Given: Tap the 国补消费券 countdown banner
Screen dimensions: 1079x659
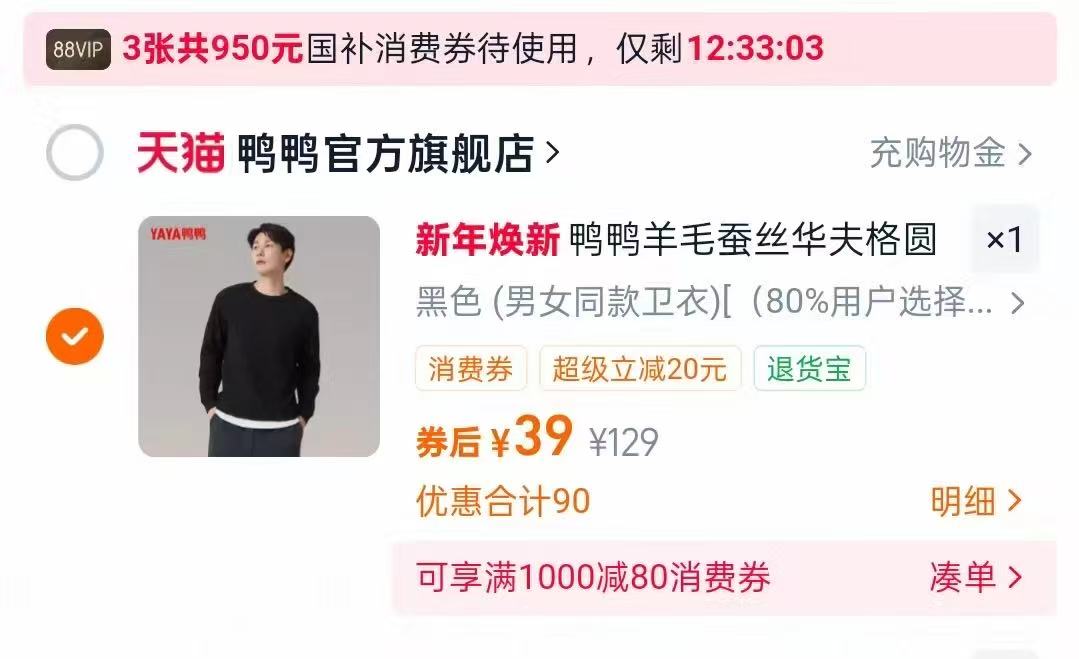Looking at the screenshot, I should [x=540, y=49].
